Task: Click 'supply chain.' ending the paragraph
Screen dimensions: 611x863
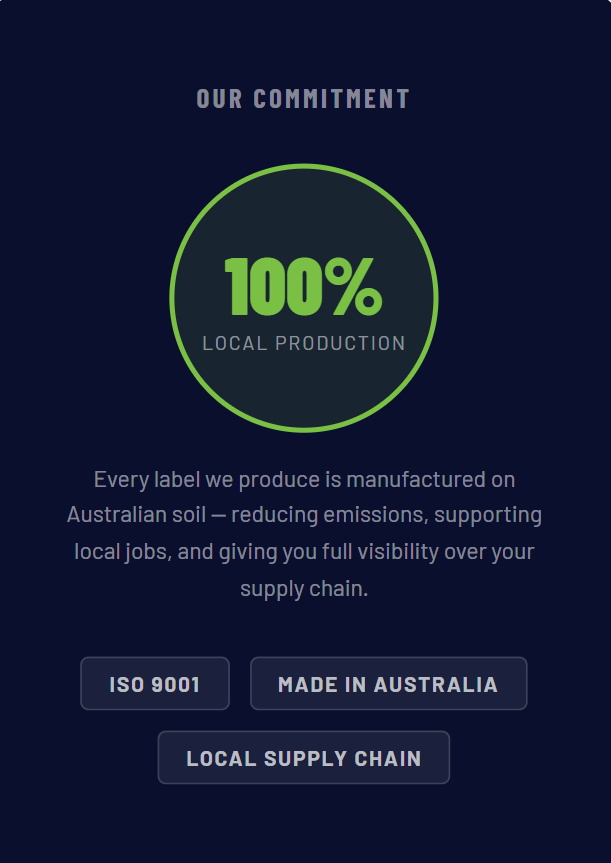Action: coord(304,588)
